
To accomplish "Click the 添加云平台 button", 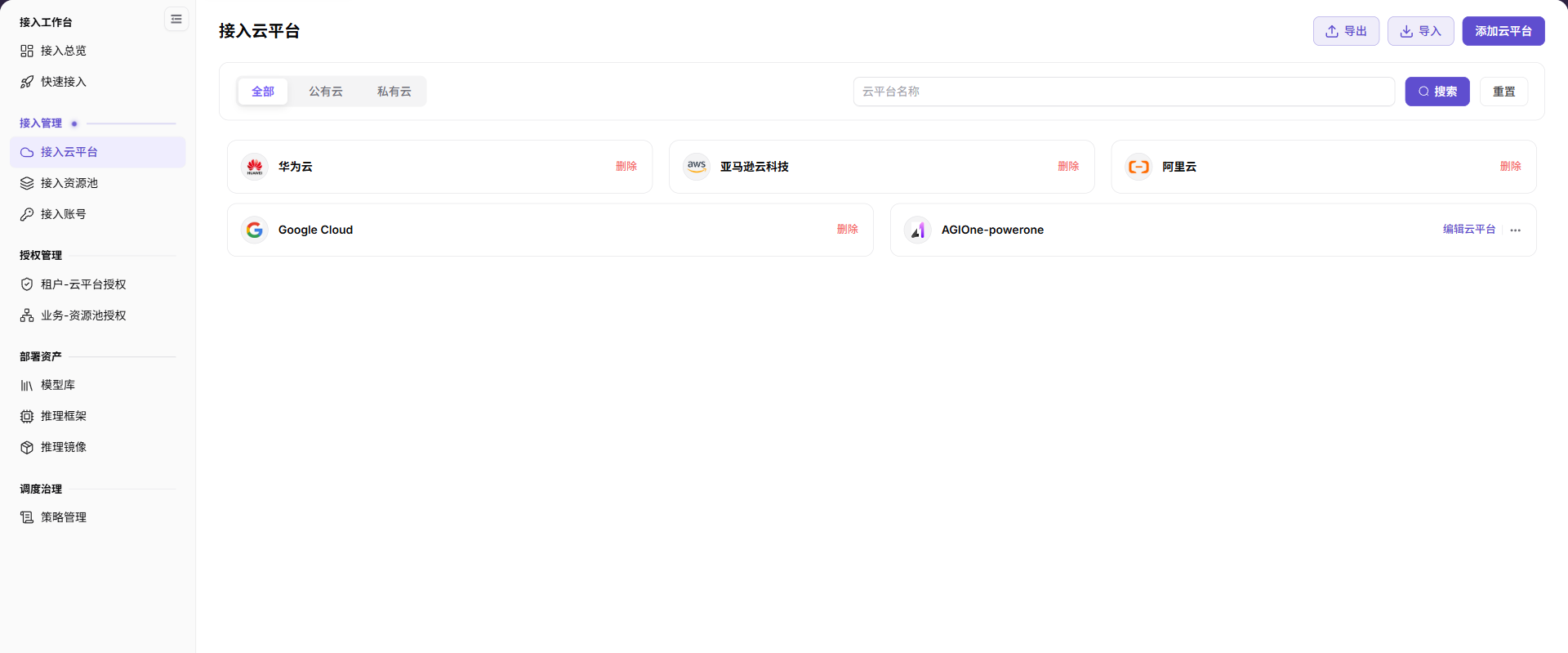I will [1503, 31].
